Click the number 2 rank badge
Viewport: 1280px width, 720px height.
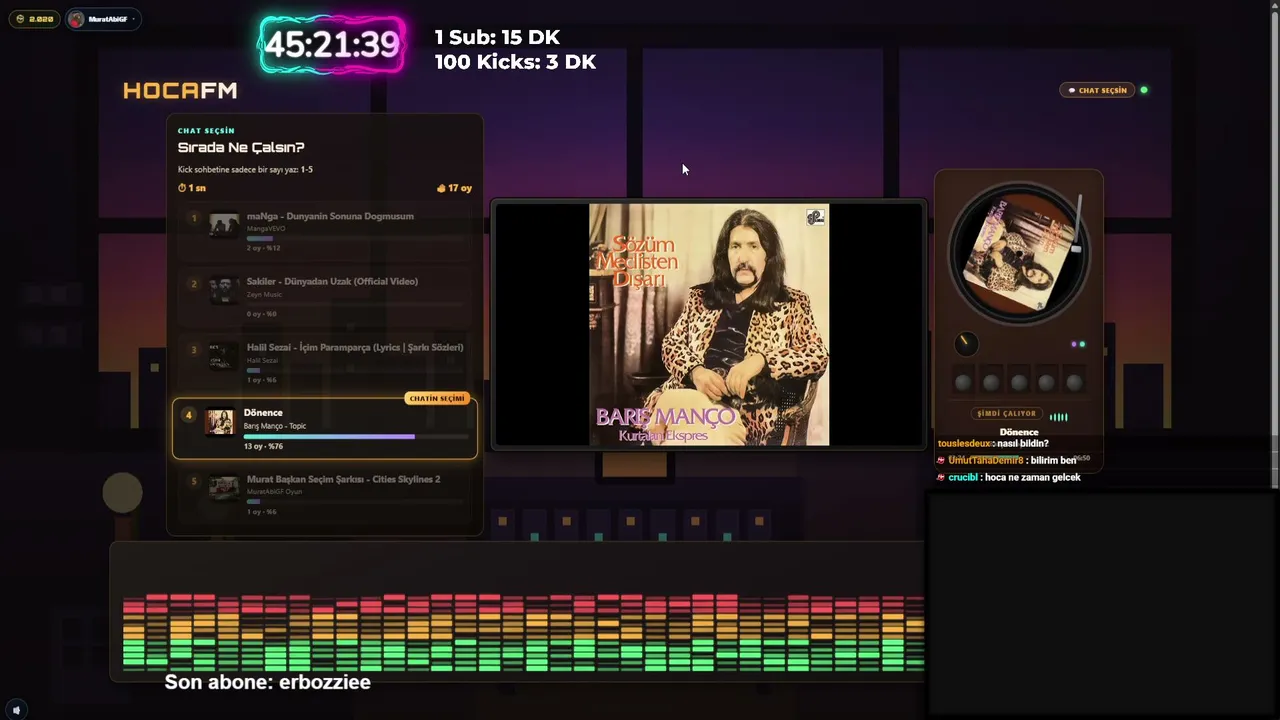coord(194,284)
